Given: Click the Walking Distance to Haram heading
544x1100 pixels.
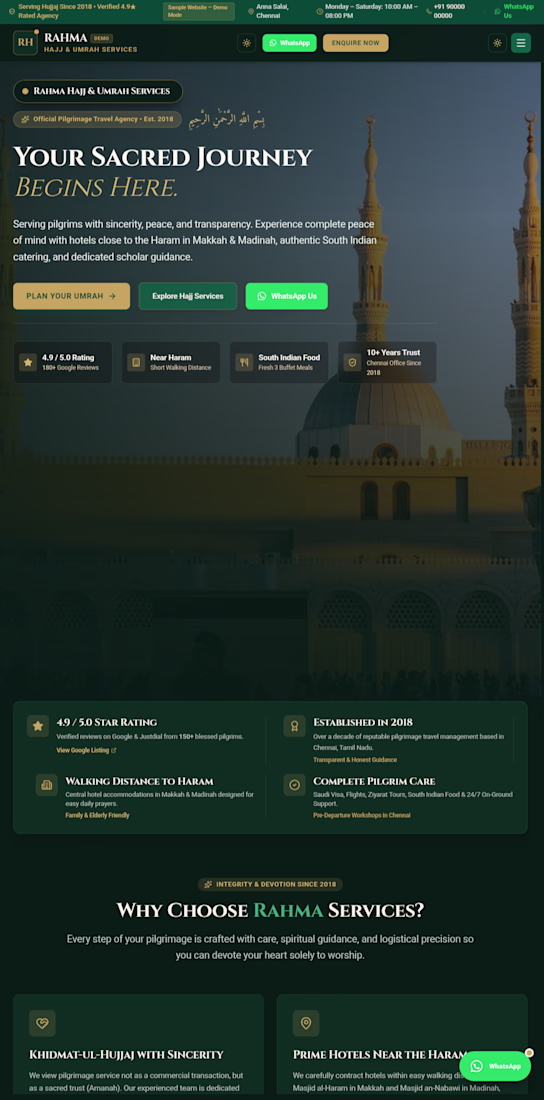Looking at the screenshot, I should click(x=139, y=781).
